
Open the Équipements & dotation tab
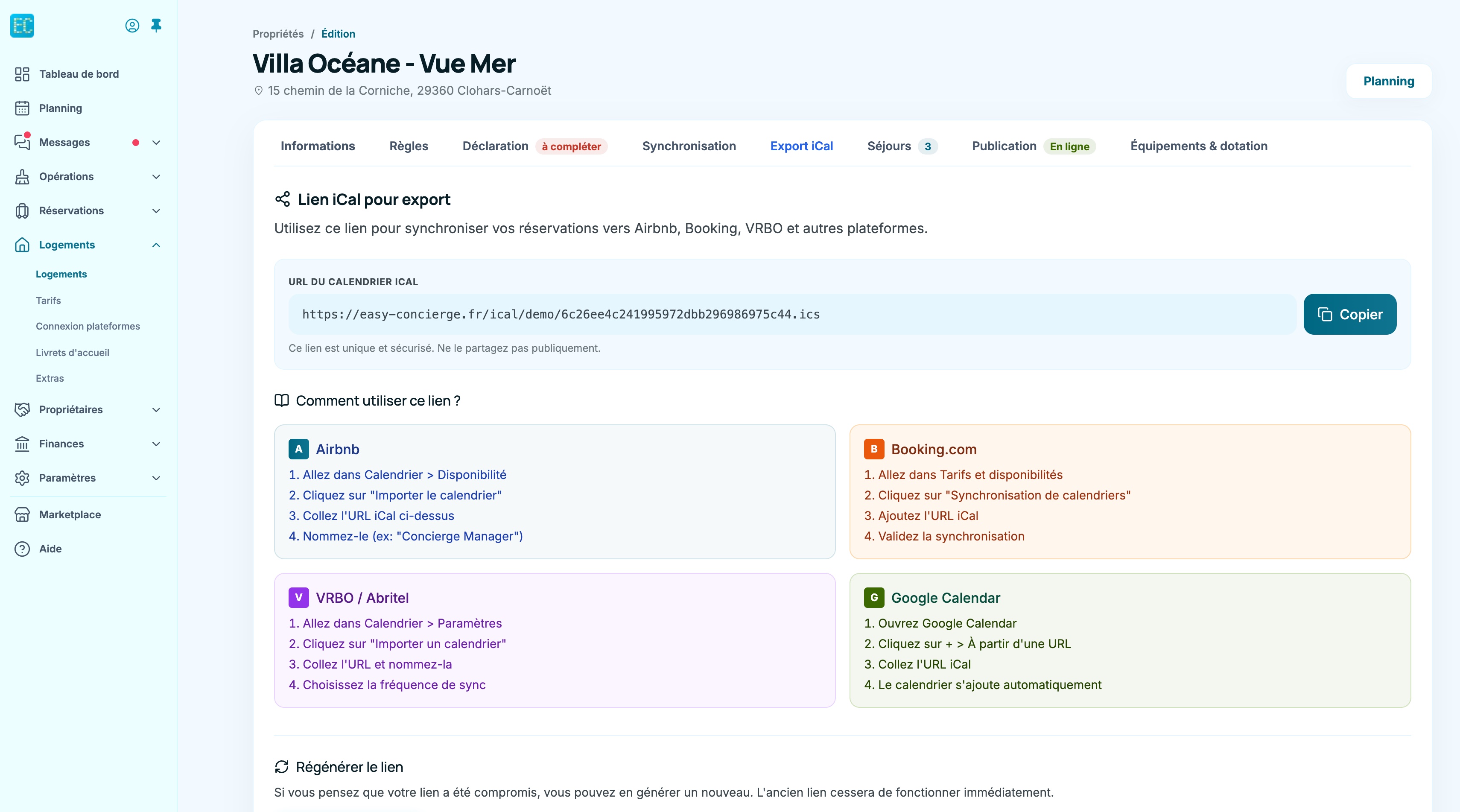(x=1199, y=146)
